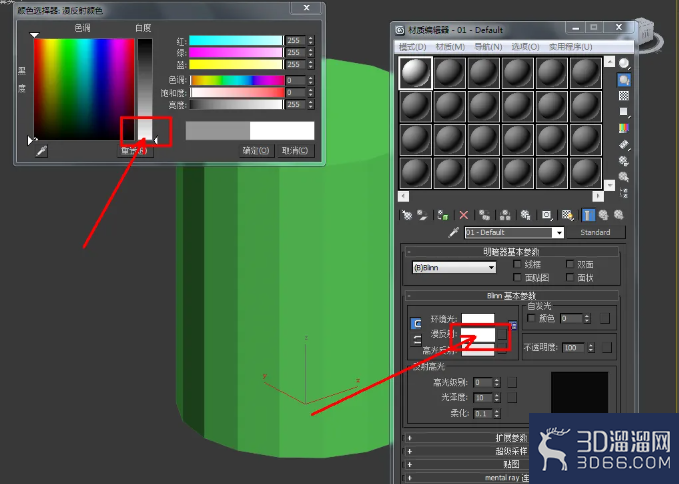This screenshot has height=484, width=679.
Task: Click the map button beside 光泽度
Action: 512,397
